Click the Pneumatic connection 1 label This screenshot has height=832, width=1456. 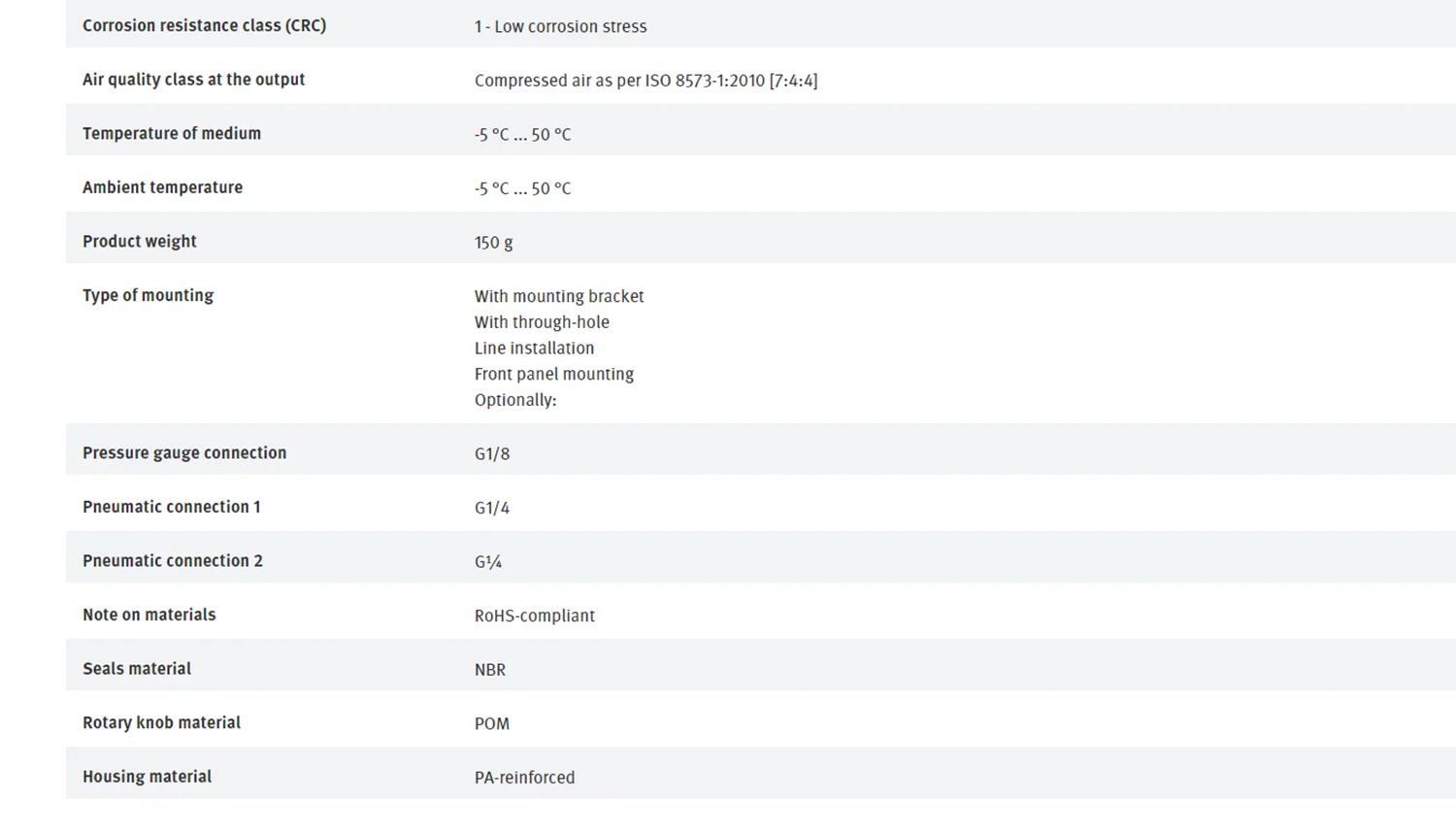pos(171,507)
